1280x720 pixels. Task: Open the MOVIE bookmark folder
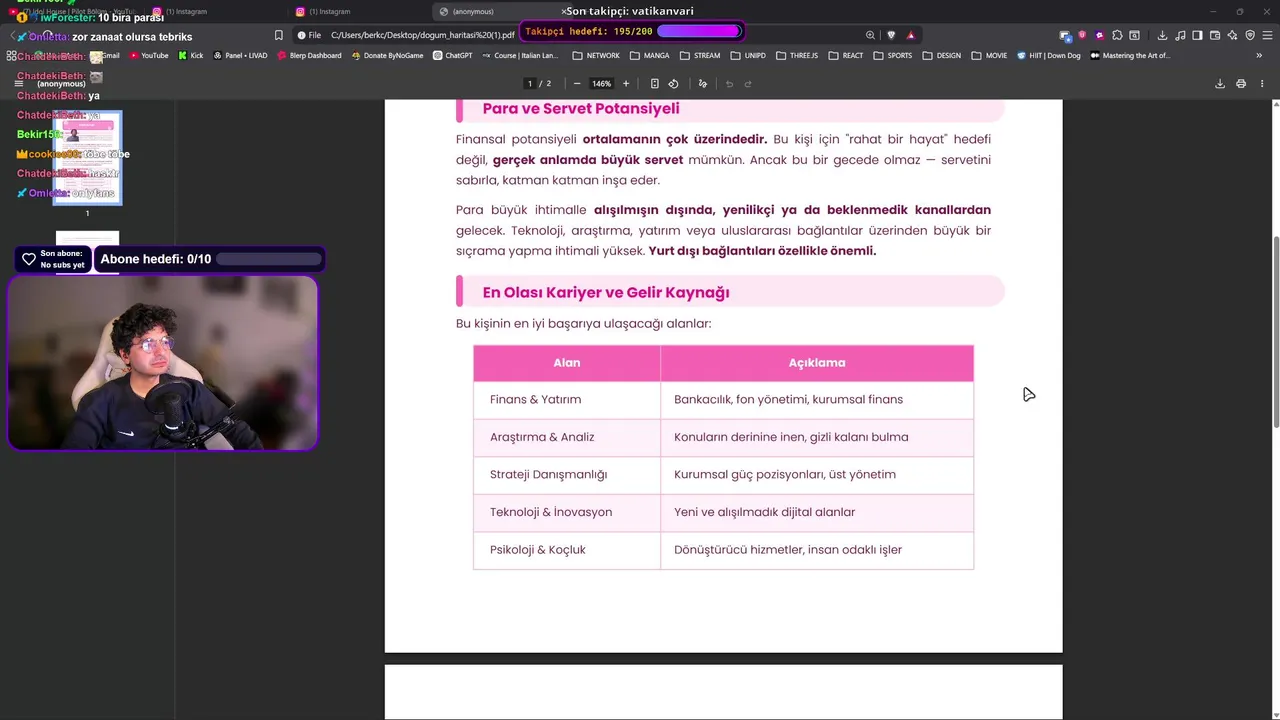pos(989,56)
